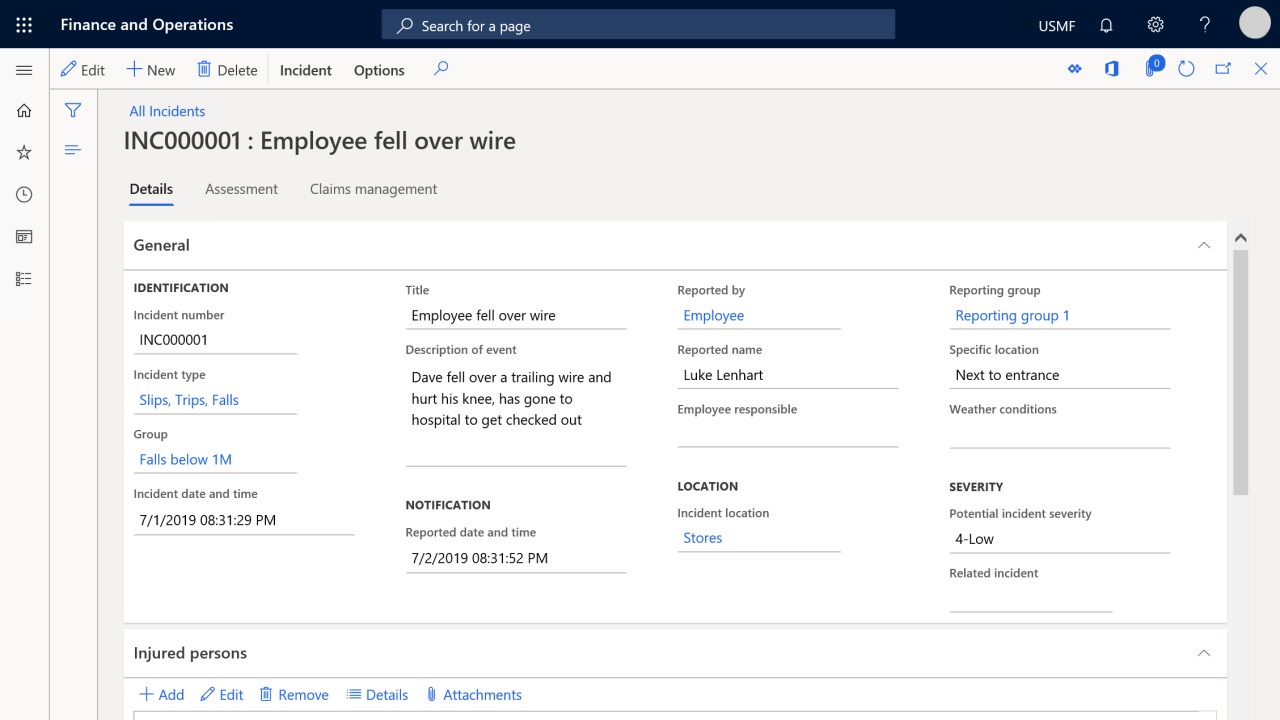Image resolution: width=1280 pixels, height=720 pixels.
Task: Open the Stores incident location
Action: (x=702, y=538)
